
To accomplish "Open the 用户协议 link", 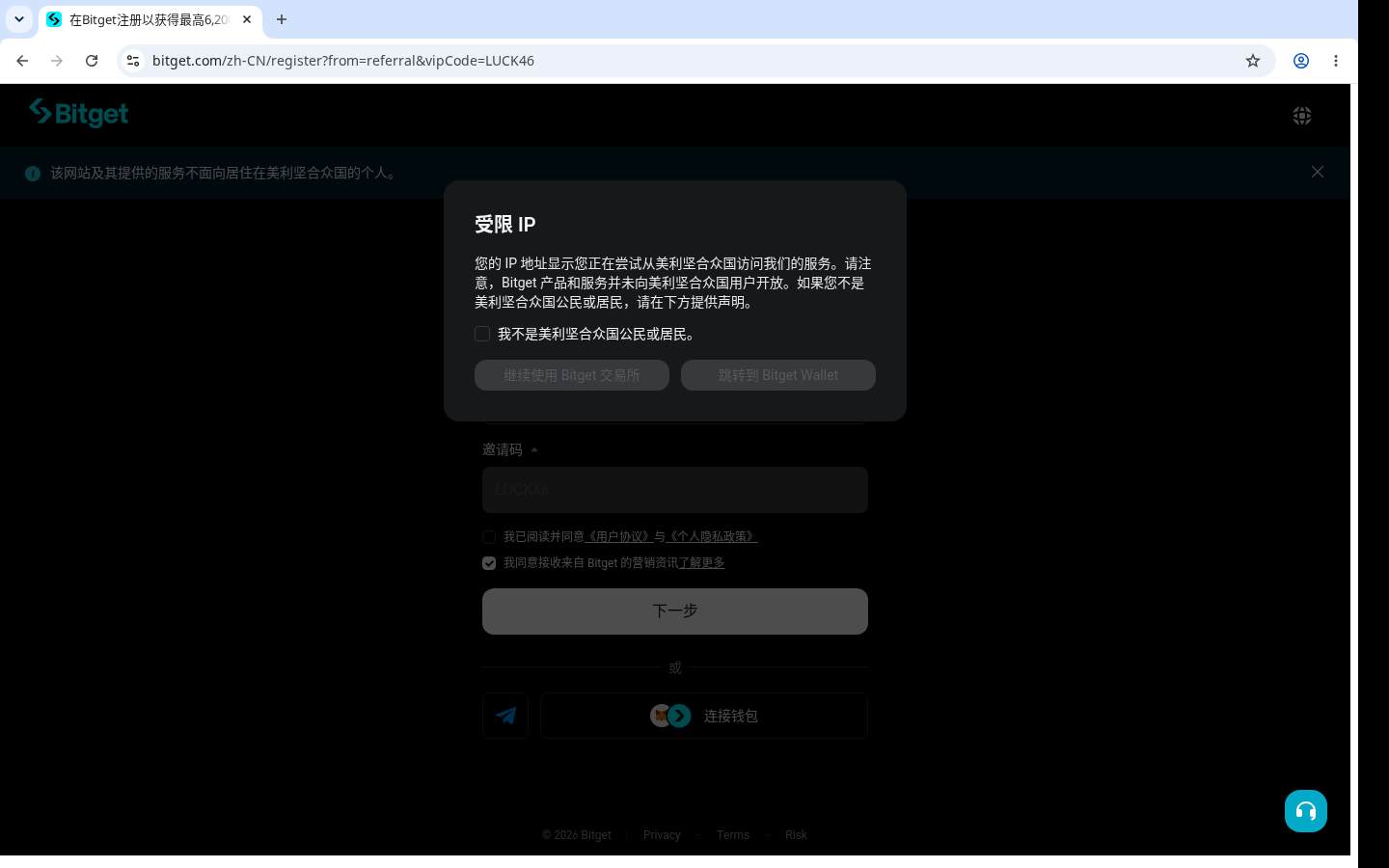I will point(619,536).
